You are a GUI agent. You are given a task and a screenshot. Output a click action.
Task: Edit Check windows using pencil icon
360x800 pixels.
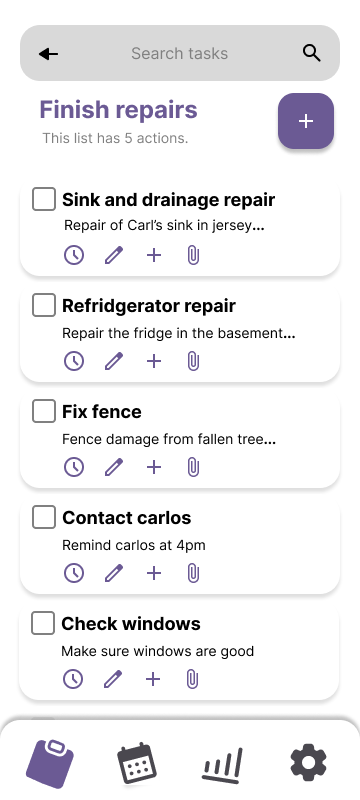pos(113,679)
